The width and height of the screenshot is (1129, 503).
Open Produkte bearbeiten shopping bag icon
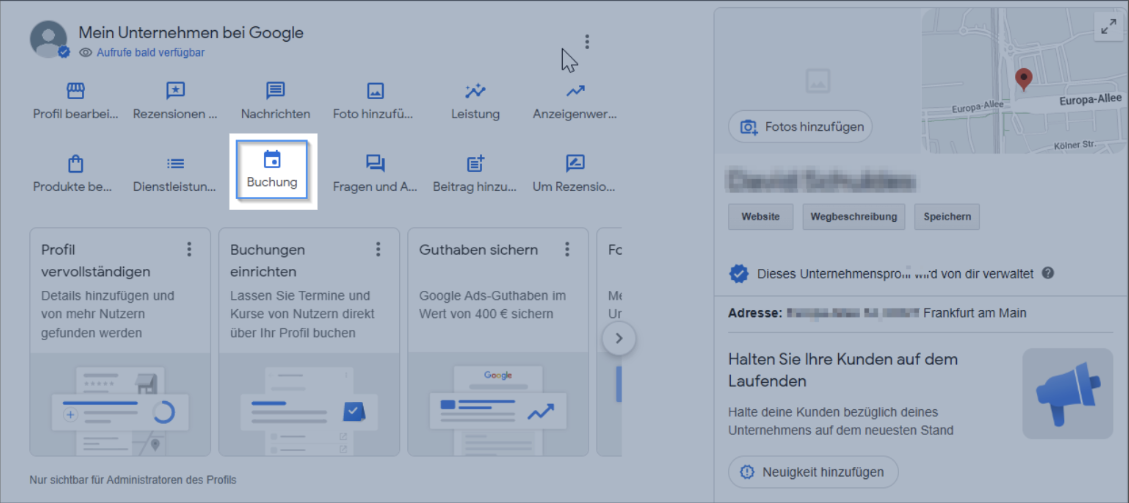click(x=76, y=163)
